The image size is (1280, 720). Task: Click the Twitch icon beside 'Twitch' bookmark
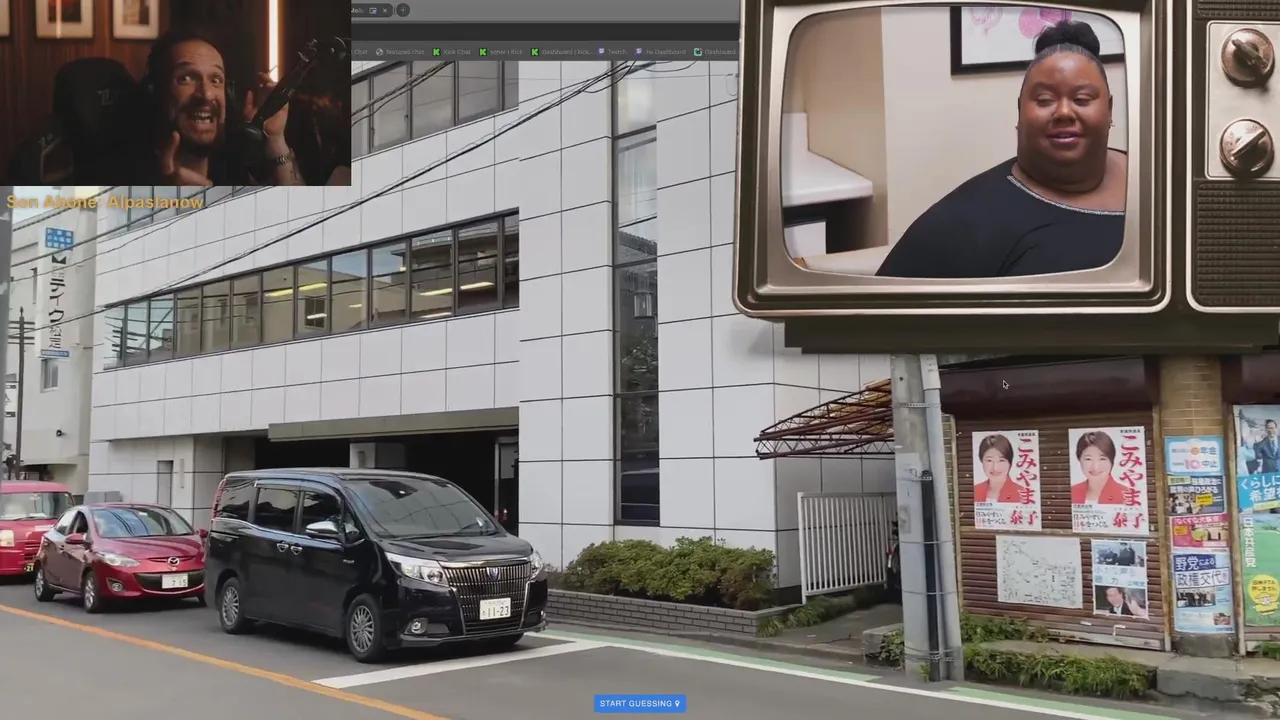click(601, 52)
